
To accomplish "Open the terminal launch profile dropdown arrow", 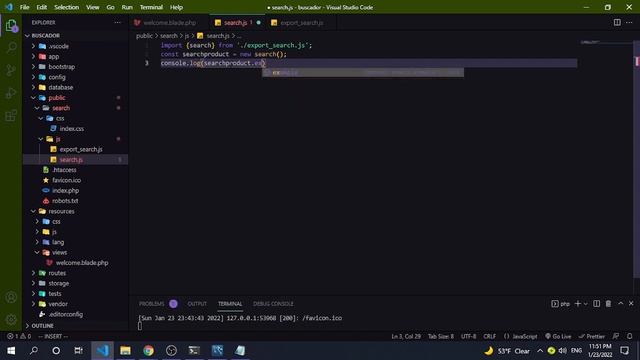I will click(x=586, y=304).
